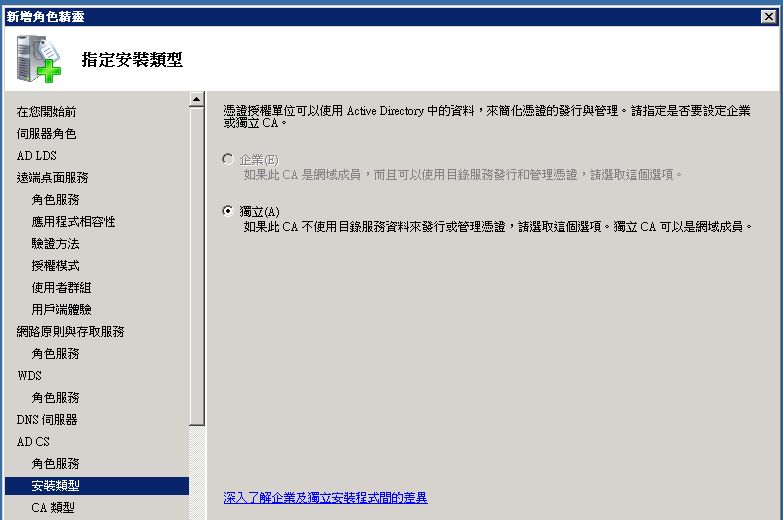Image resolution: width=783 pixels, height=520 pixels.
Task: Select 遠端桌面服務 in the sidebar
Action: 52,177
